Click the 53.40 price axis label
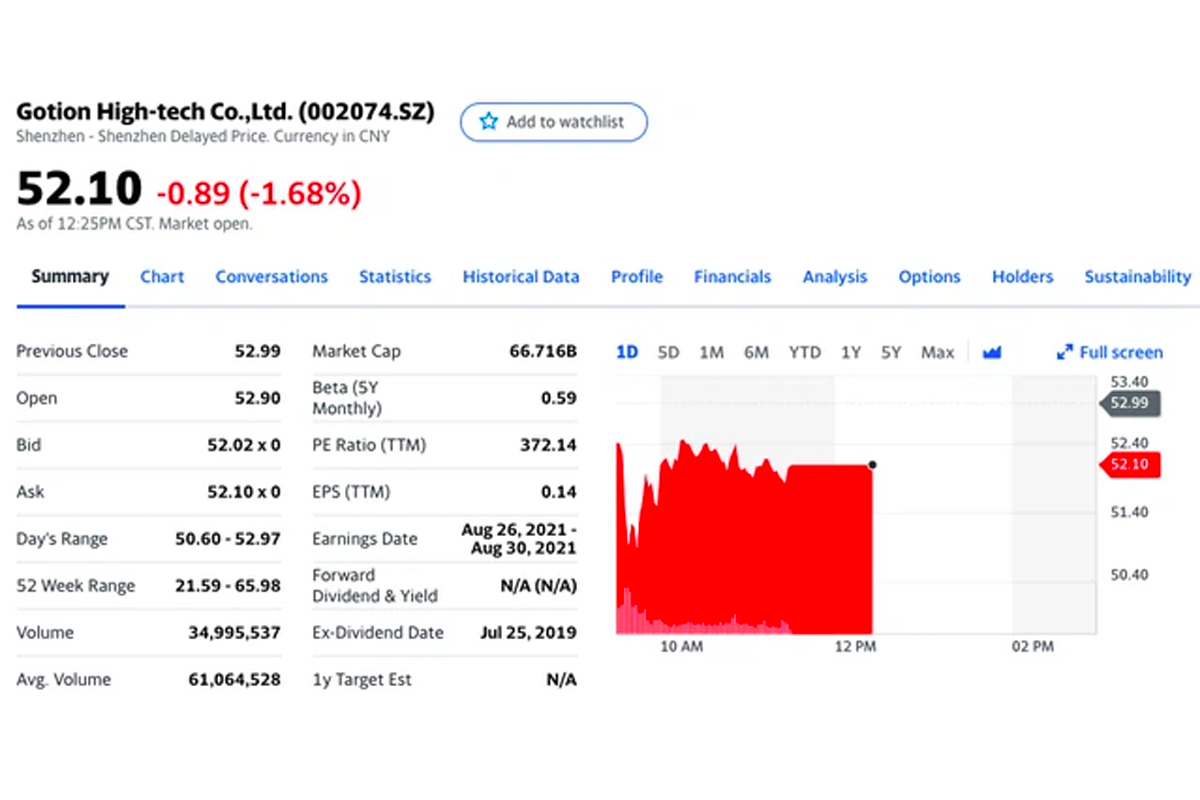 point(1129,381)
